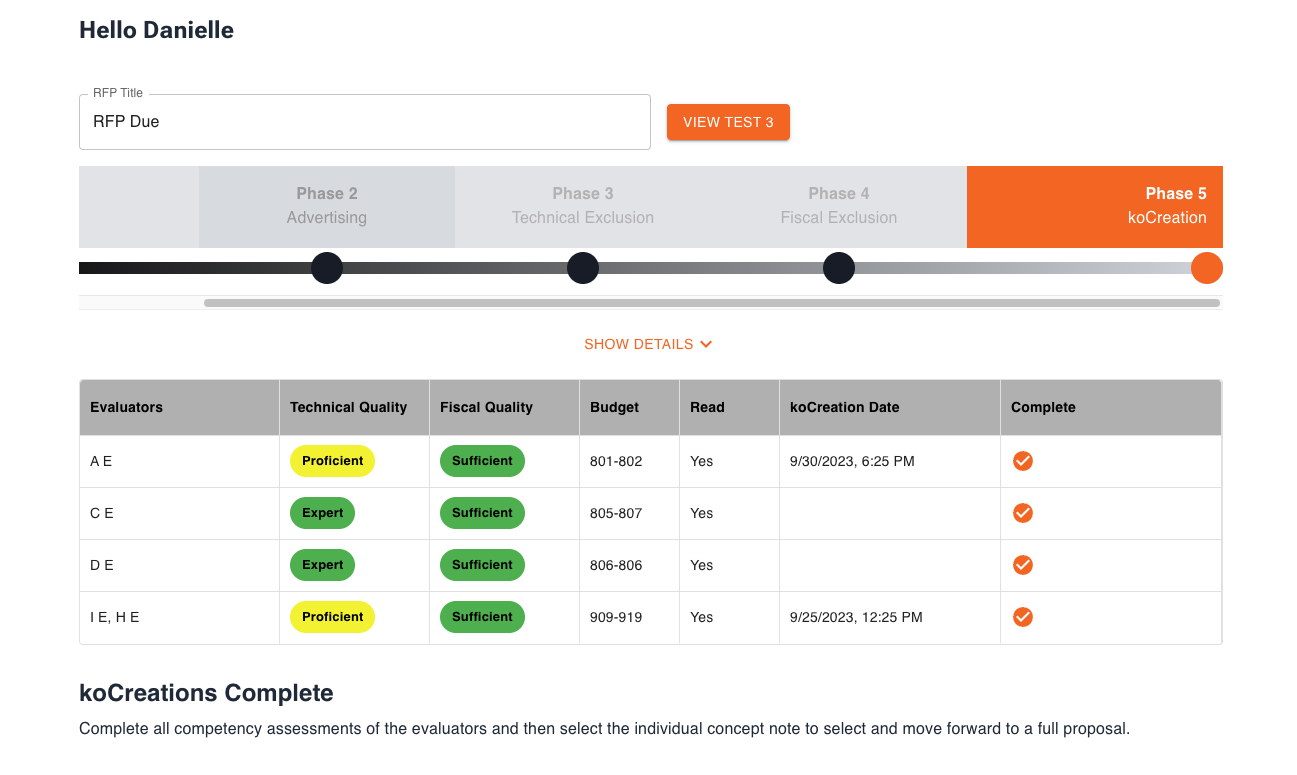Screen dimensions: 1297x775
Task: Click the complete checkmark for I E, H E
Action: click(1022, 617)
